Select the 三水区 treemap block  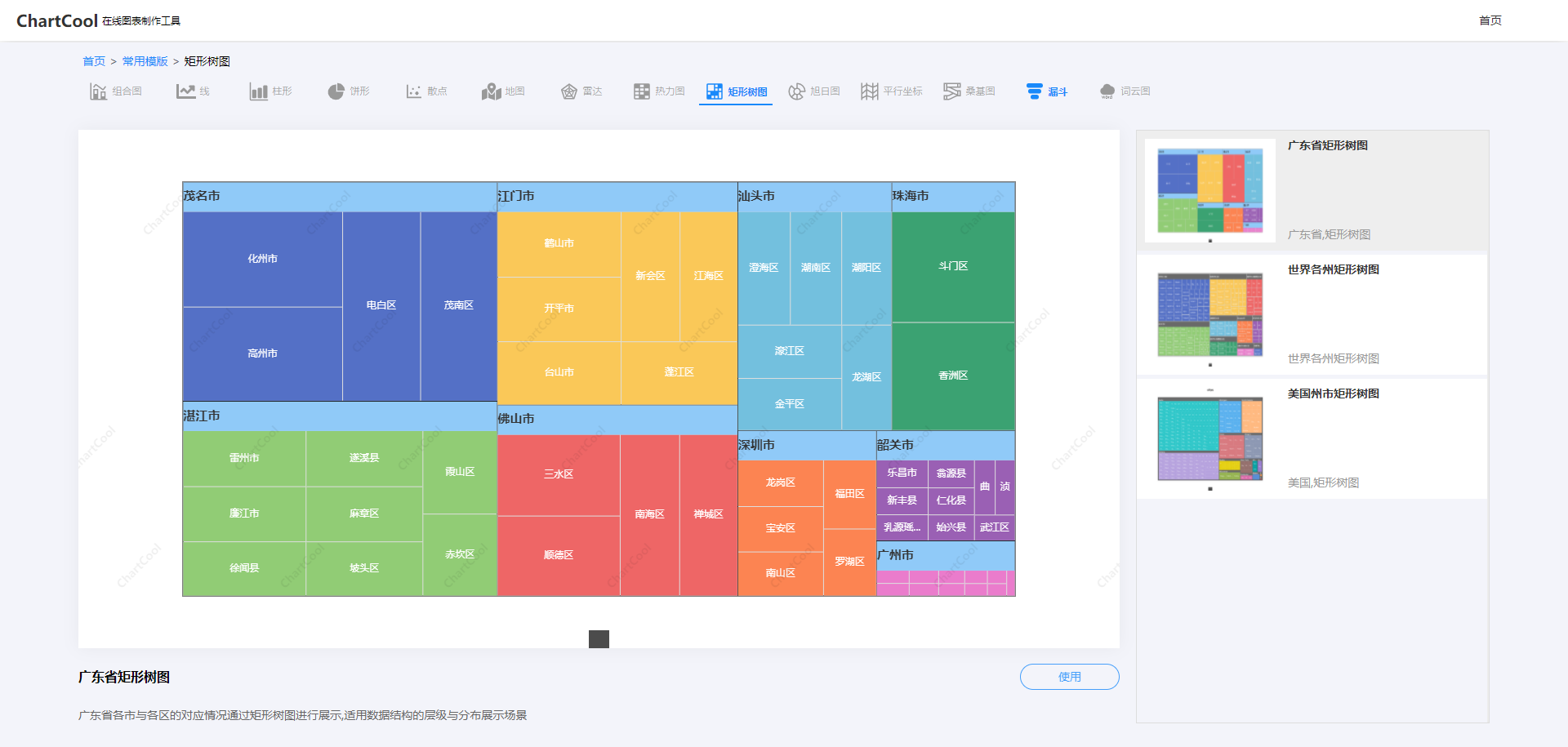pyautogui.click(x=559, y=475)
